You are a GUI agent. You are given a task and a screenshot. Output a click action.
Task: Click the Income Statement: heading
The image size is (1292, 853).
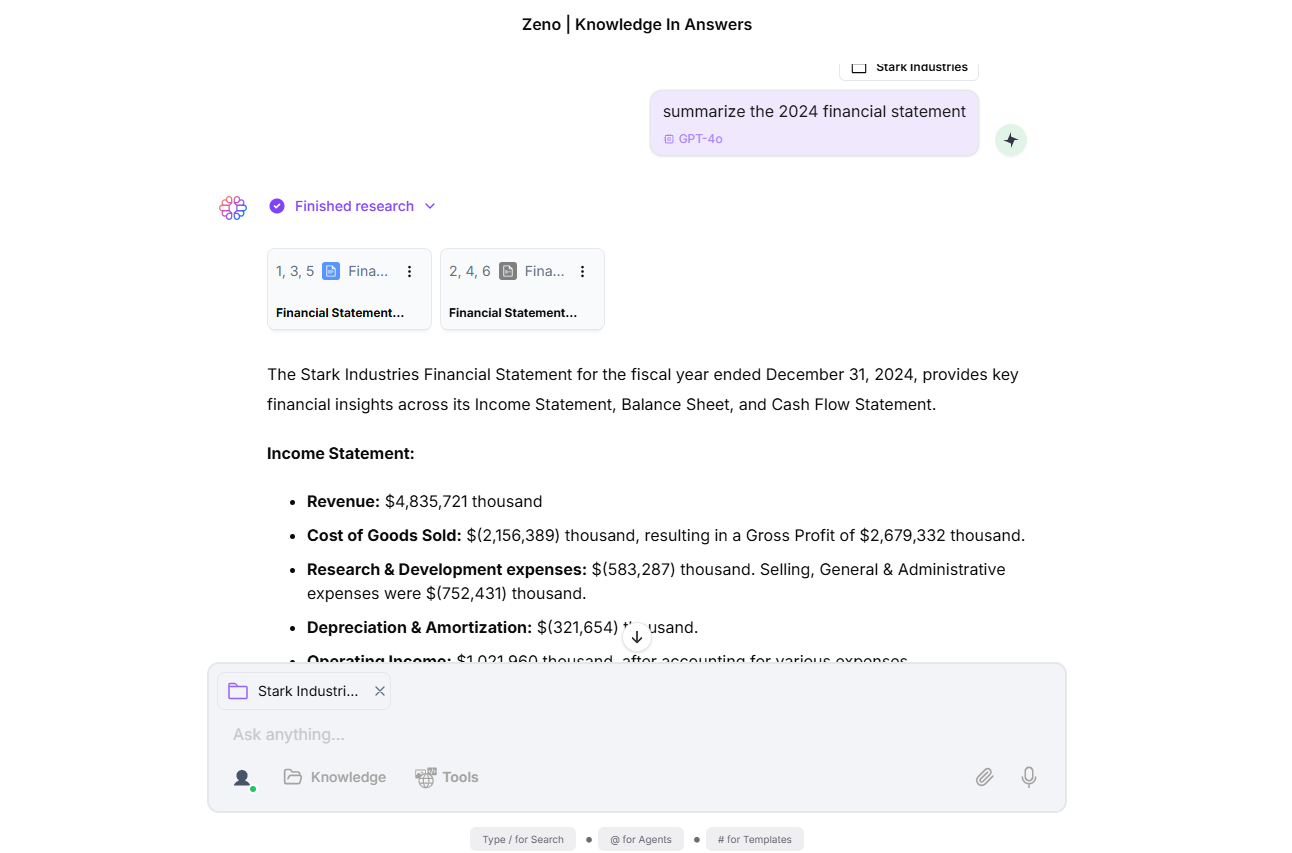(x=341, y=454)
